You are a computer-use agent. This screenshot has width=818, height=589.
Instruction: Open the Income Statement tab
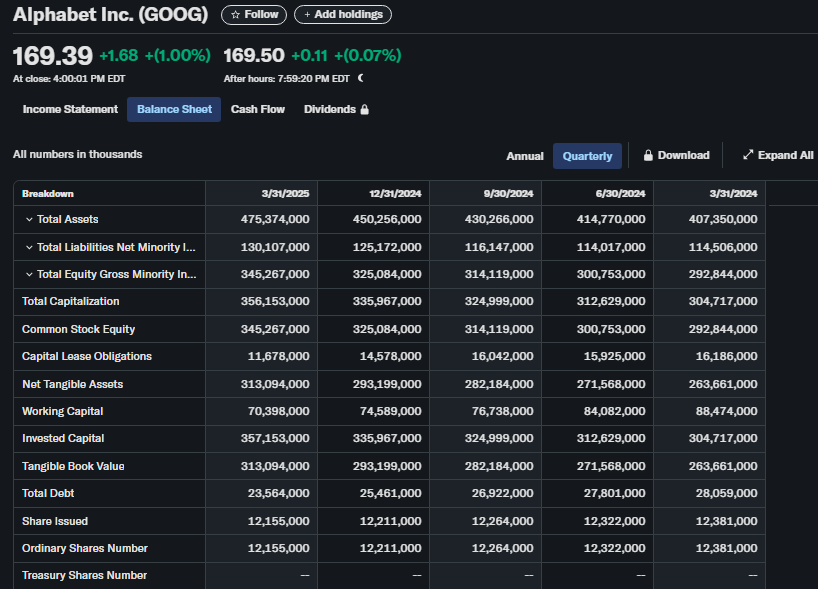pyautogui.click(x=70, y=110)
